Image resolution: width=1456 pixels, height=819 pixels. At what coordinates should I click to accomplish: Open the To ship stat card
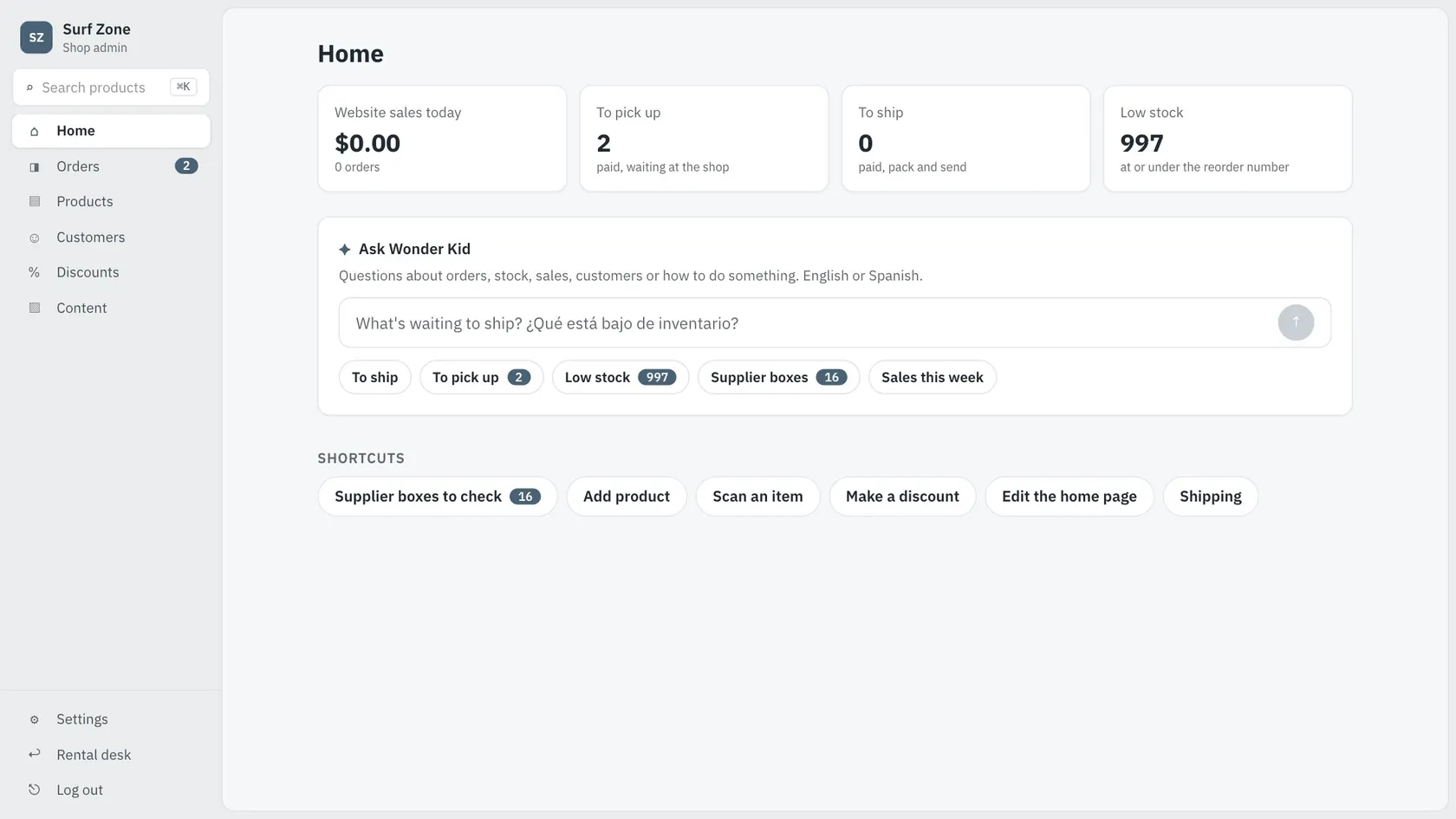(965, 139)
